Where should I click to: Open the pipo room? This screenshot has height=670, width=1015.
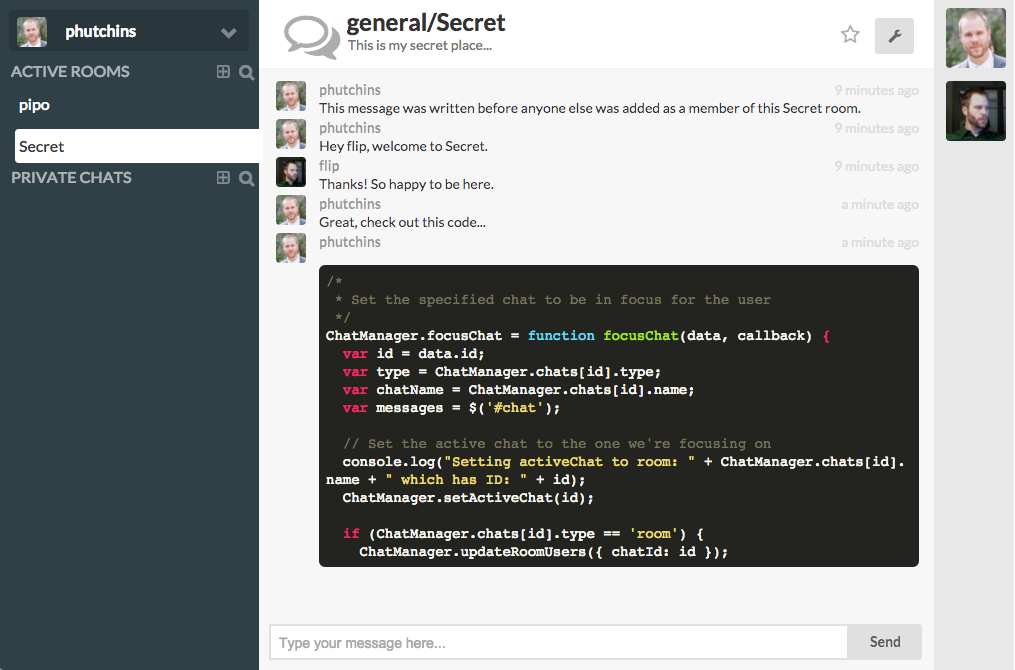tap(34, 105)
